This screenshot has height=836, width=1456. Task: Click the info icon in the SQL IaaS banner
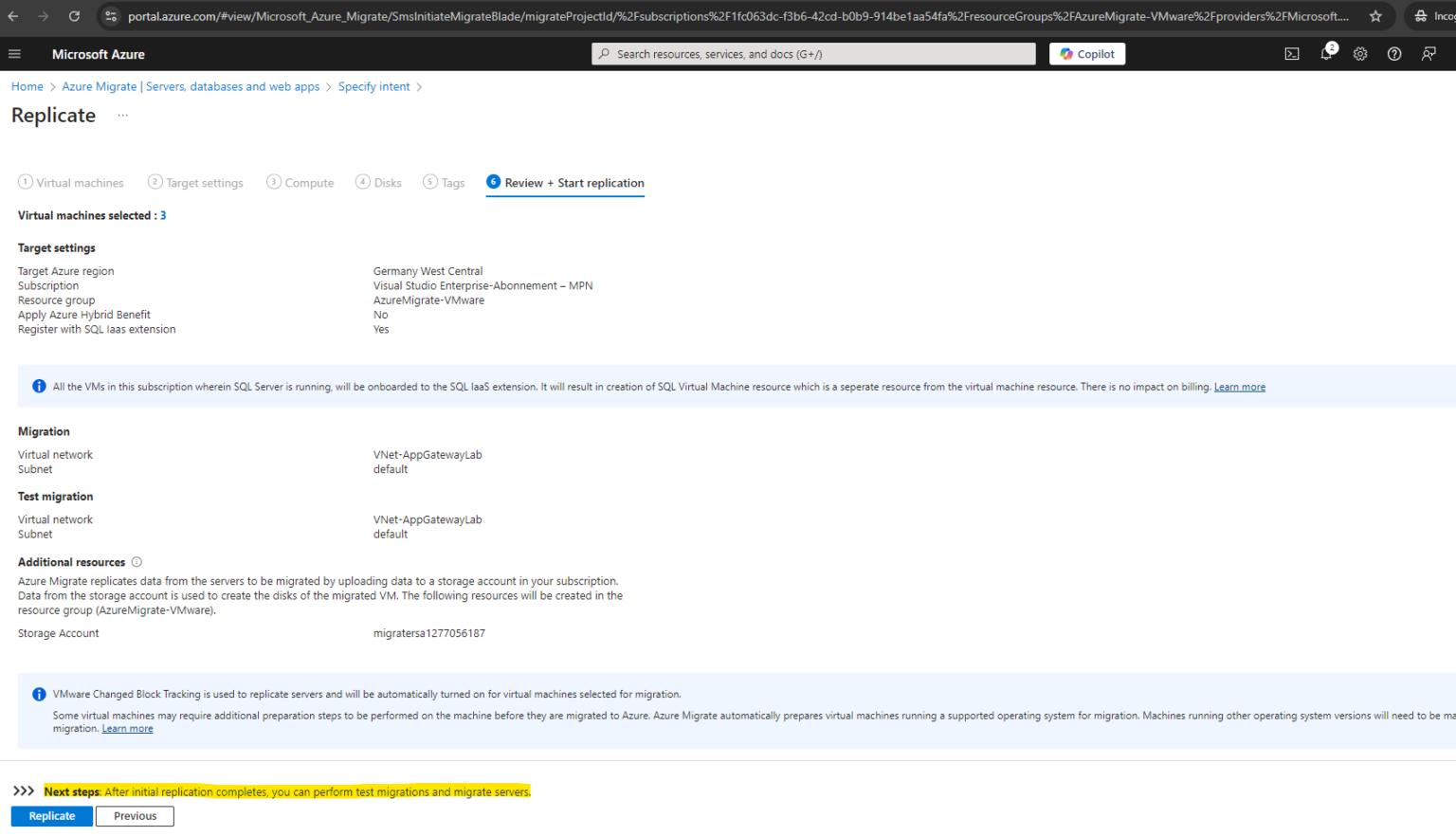click(39, 386)
